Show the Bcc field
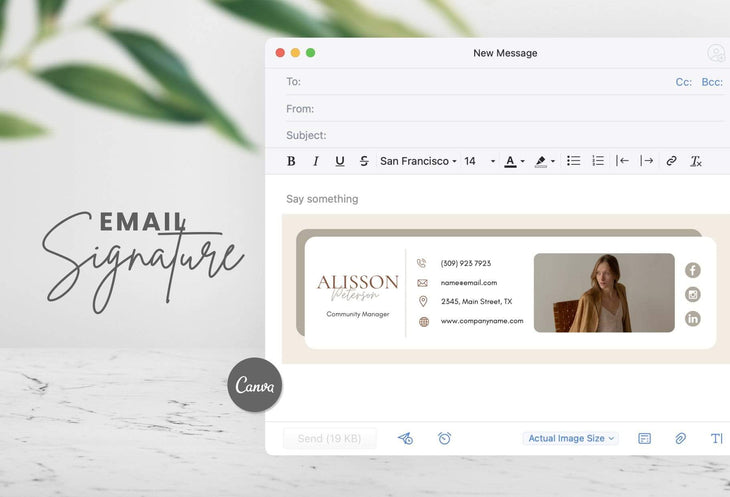 click(x=712, y=82)
